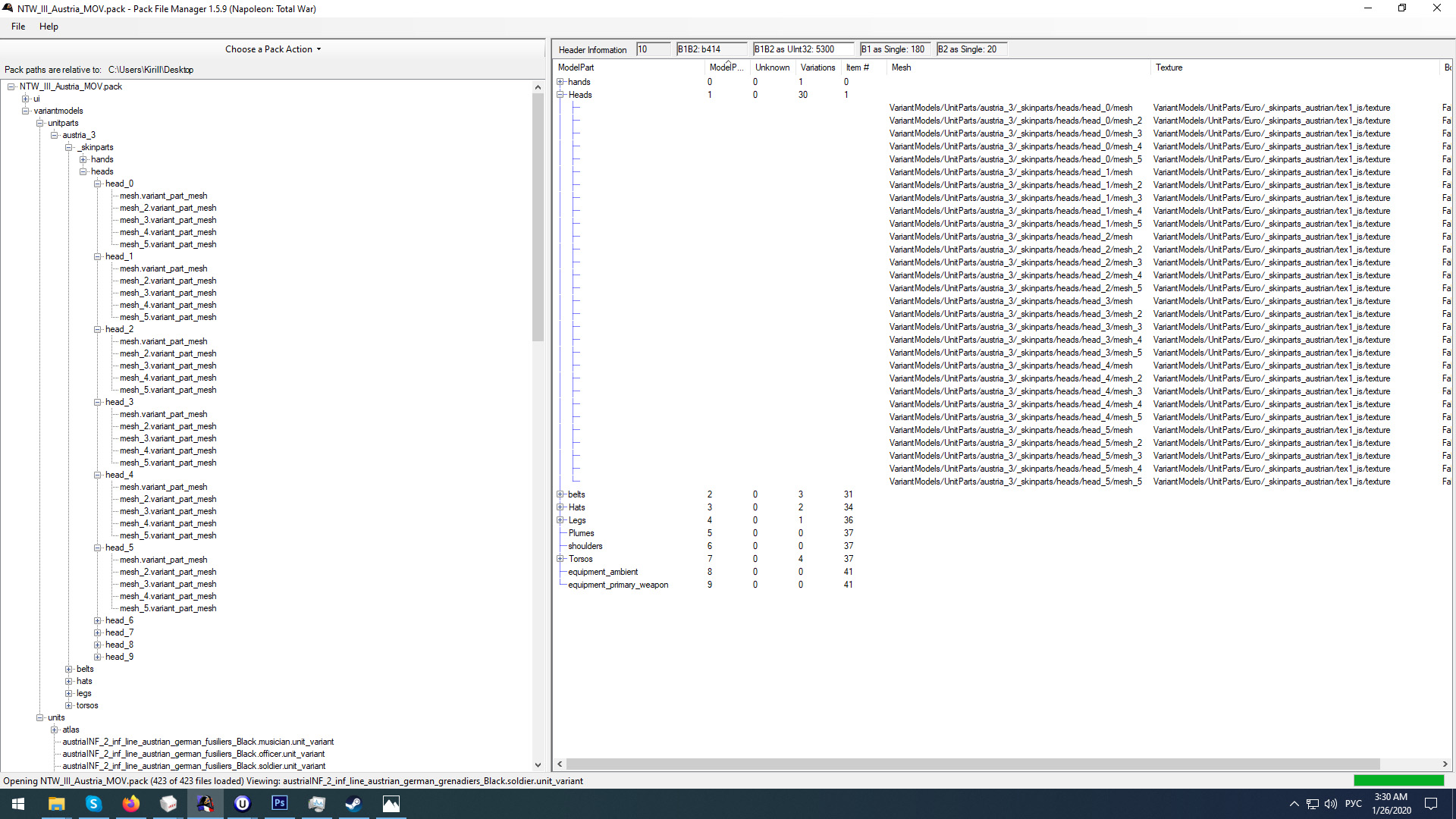This screenshot has height=819, width=1456.
Task: Click the B1B2 as UInt32 field
Action: pyautogui.click(x=802, y=49)
